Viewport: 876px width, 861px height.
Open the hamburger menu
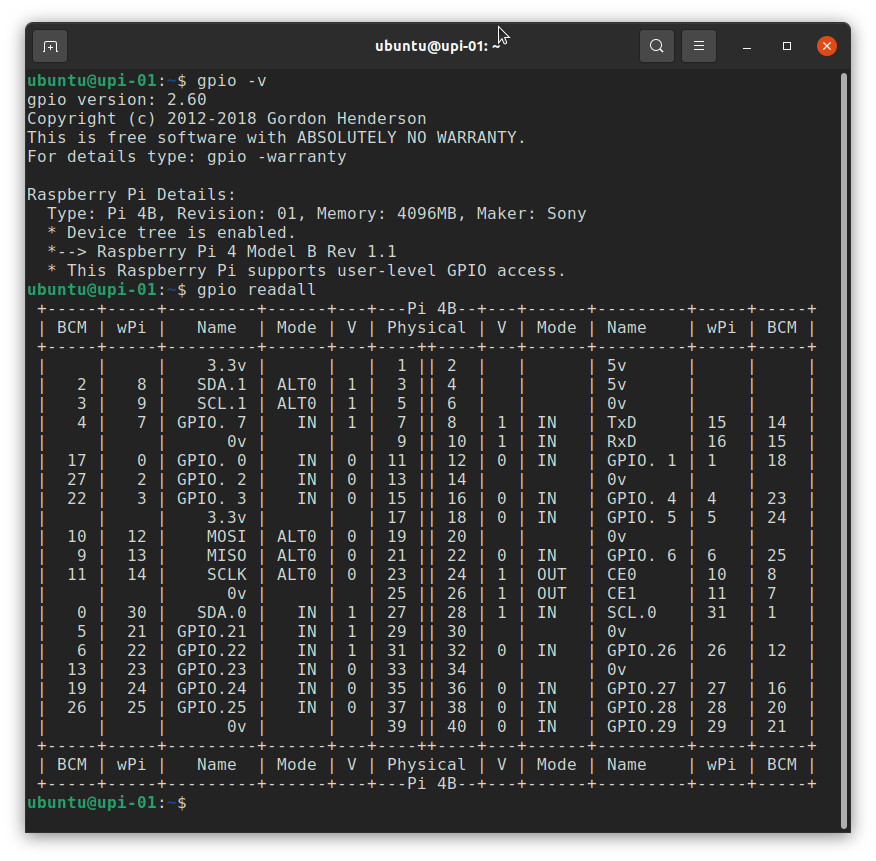(698, 46)
